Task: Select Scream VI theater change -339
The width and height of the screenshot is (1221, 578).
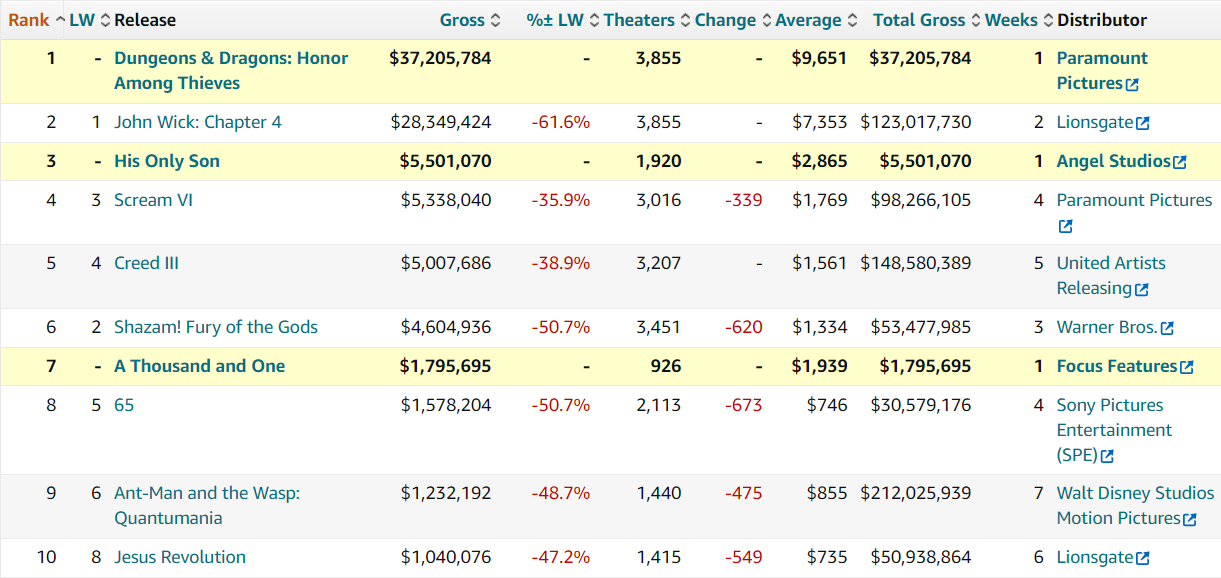Action: click(744, 200)
